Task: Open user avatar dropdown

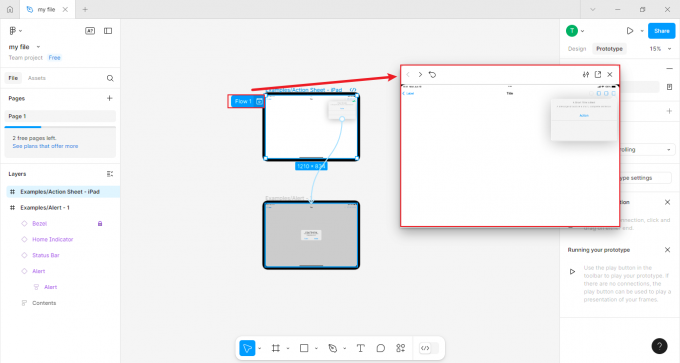Action: point(582,31)
